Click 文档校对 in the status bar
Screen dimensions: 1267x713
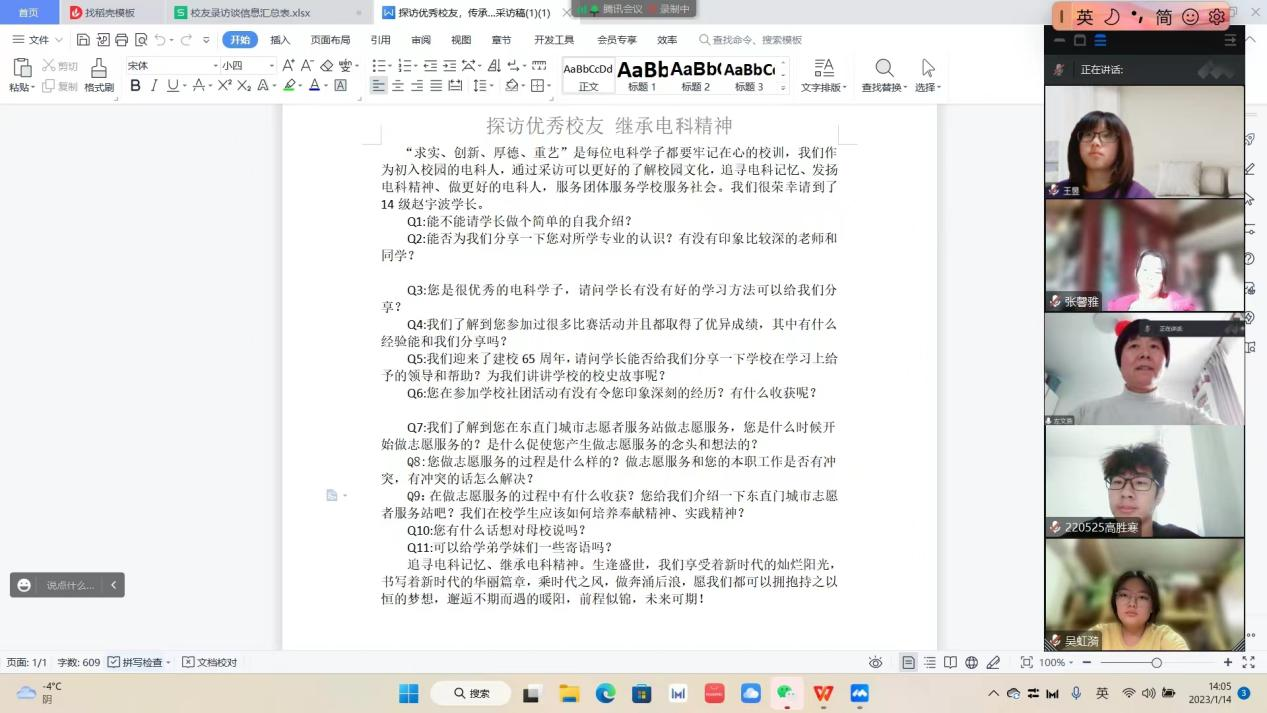click(211, 662)
